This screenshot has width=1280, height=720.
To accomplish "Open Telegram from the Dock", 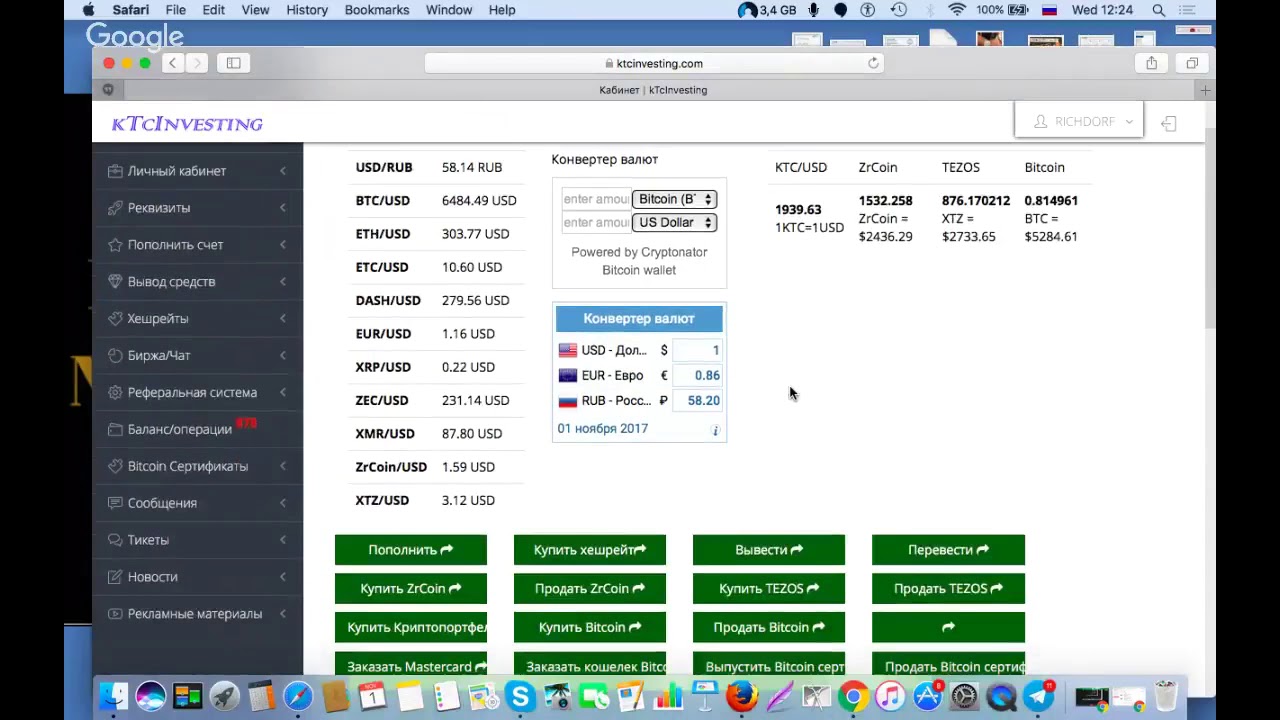I will click(1038, 696).
